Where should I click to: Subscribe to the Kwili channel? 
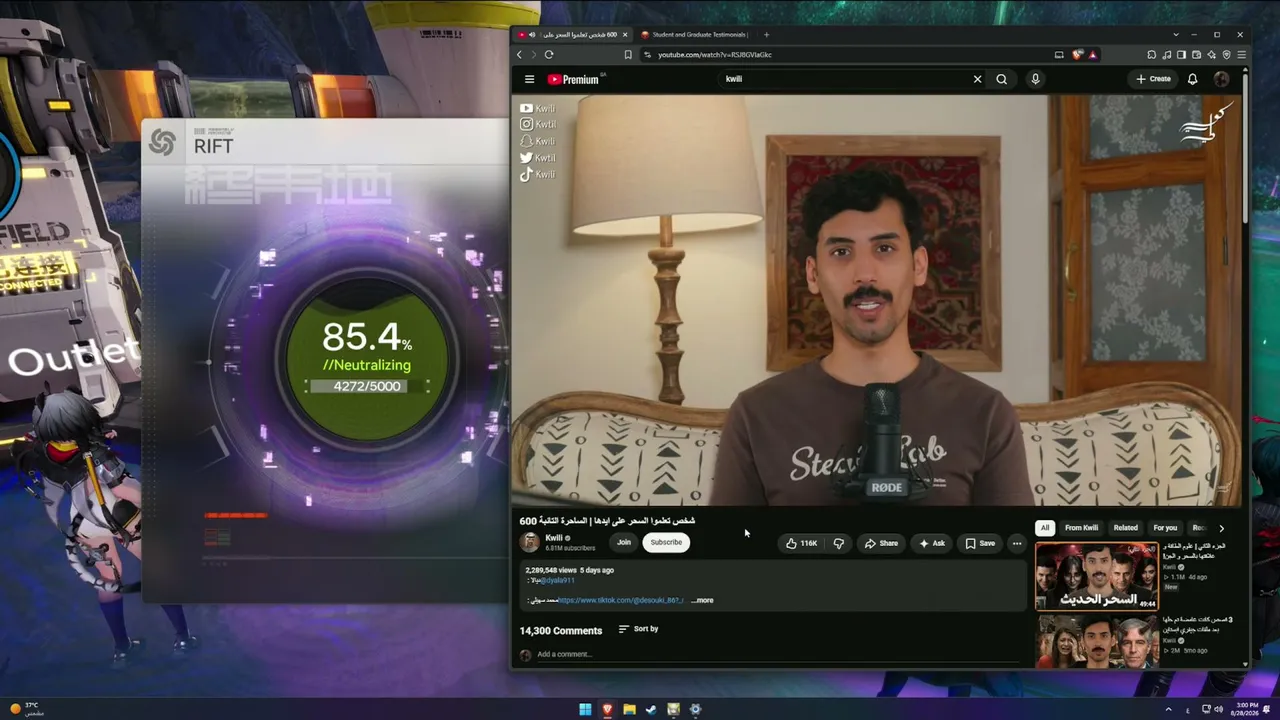[666, 543]
